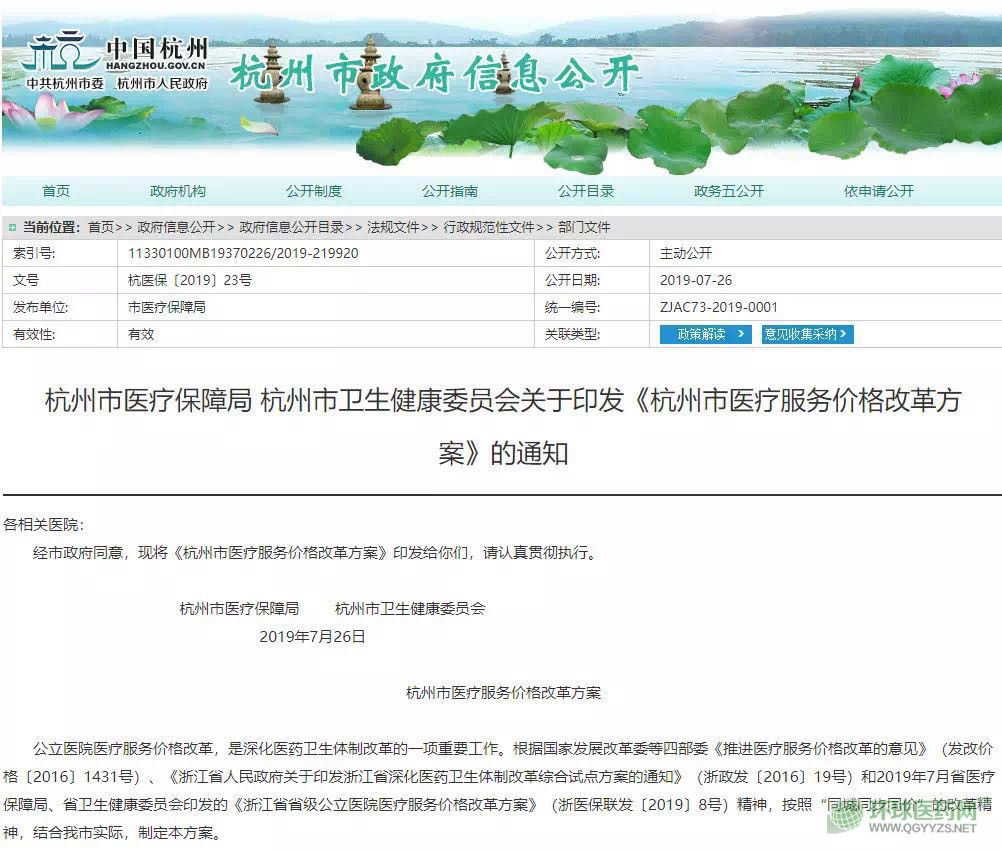
Task: Click the arrow on the 意见收集采纳 button
Action: click(x=845, y=335)
